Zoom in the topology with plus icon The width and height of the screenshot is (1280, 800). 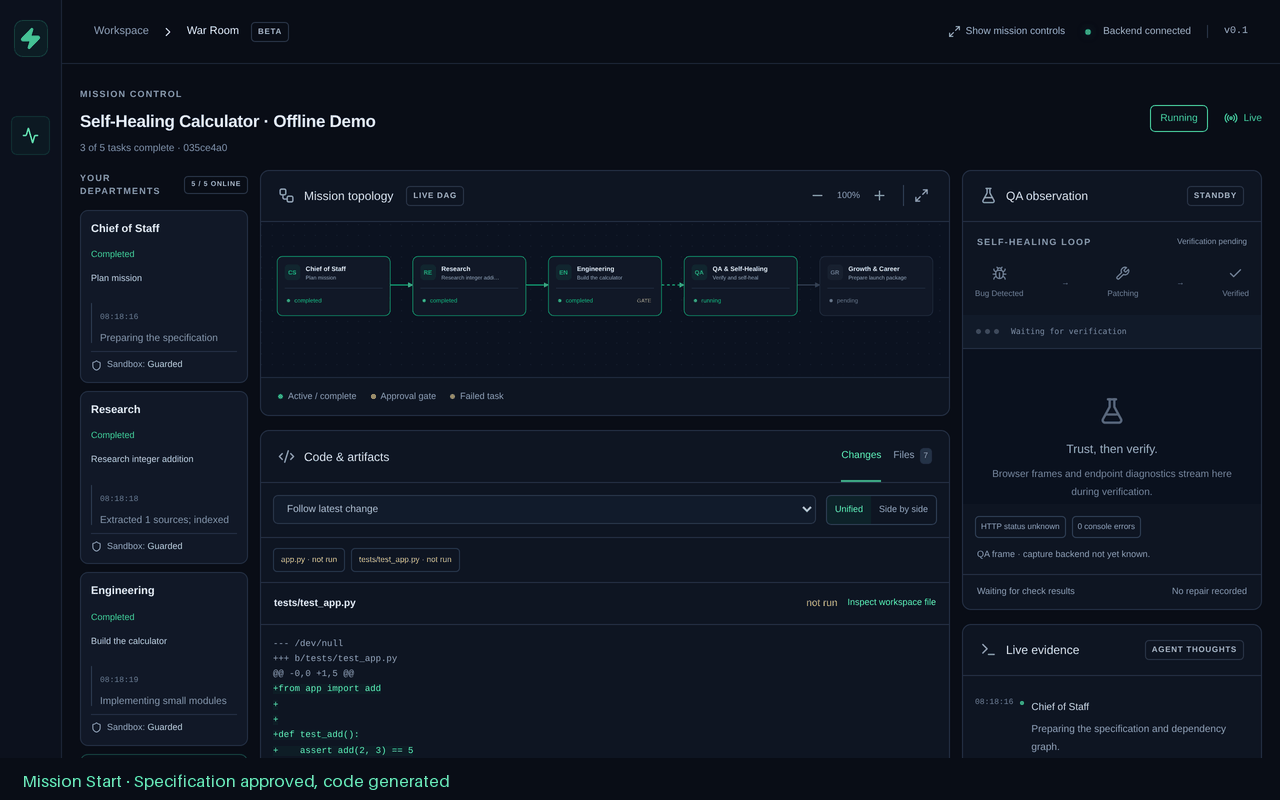click(x=880, y=196)
